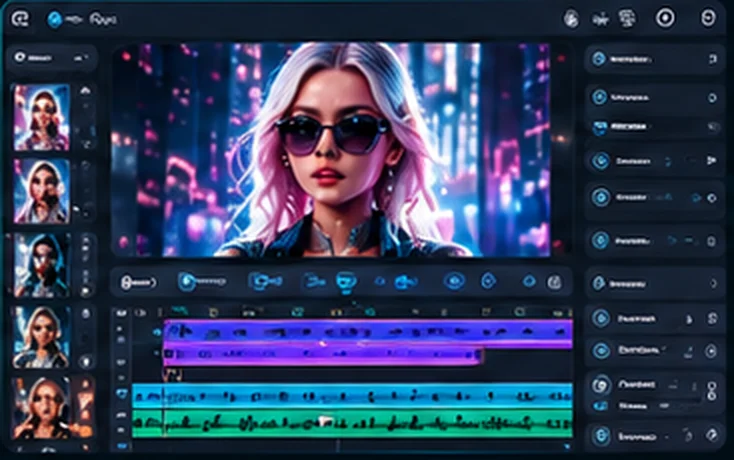Click the S-shaped icon in the eighth right-panel row

tap(712, 319)
